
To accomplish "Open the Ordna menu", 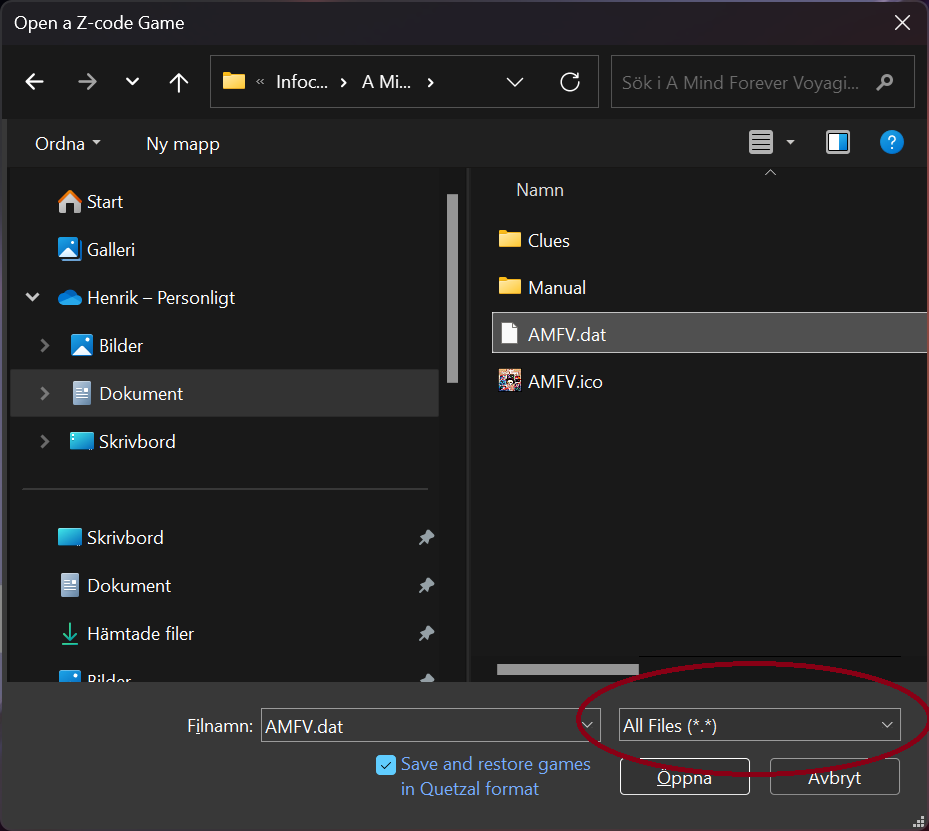I will (x=68, y=144).
